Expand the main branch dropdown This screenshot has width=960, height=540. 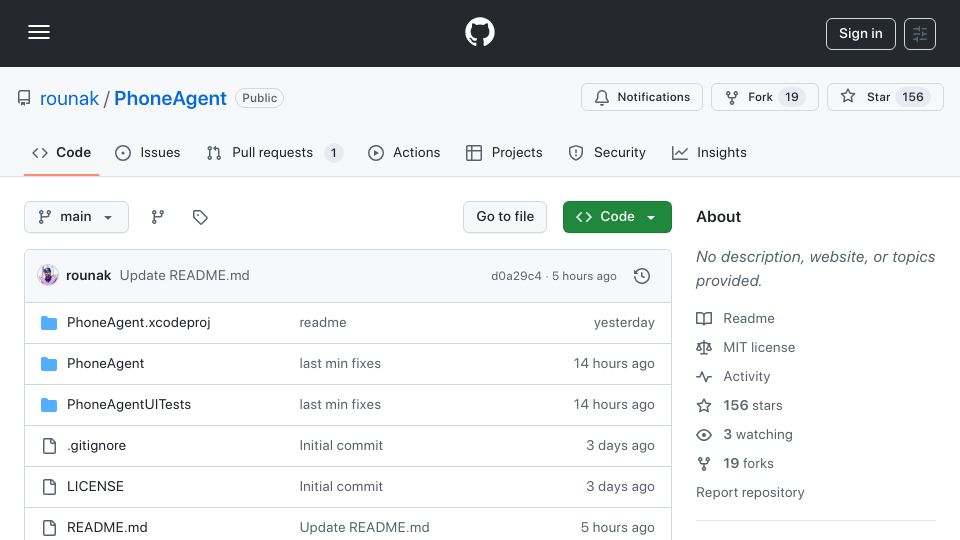click(x=77, y=217)
